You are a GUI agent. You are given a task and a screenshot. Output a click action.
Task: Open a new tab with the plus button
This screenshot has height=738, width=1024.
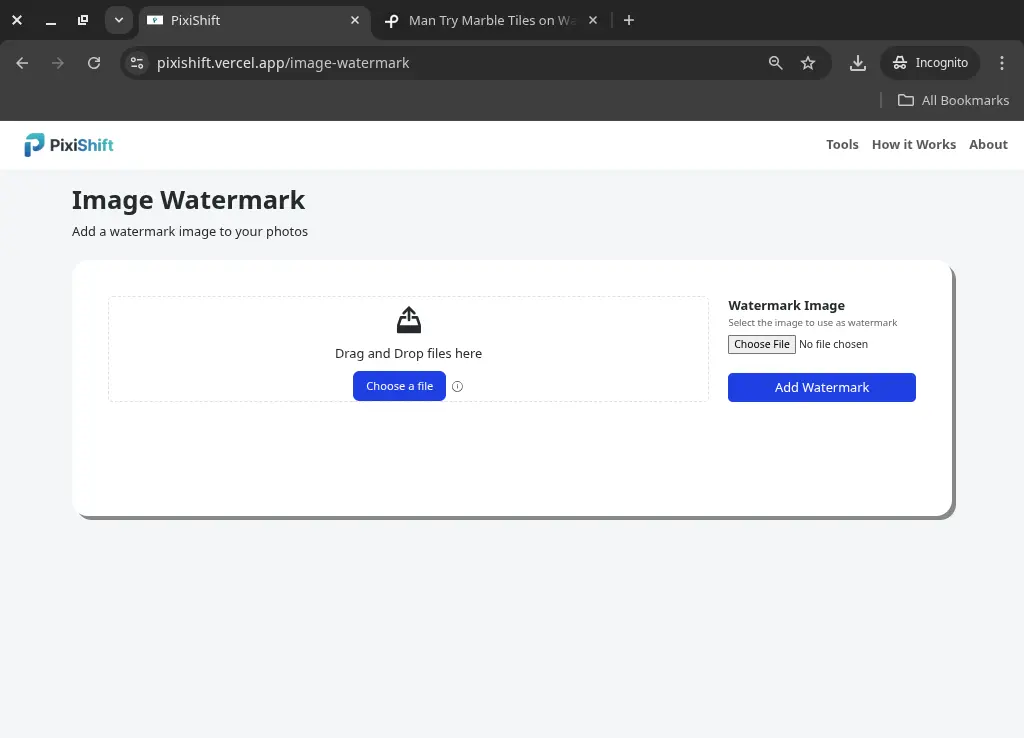(x=629, y=20)
